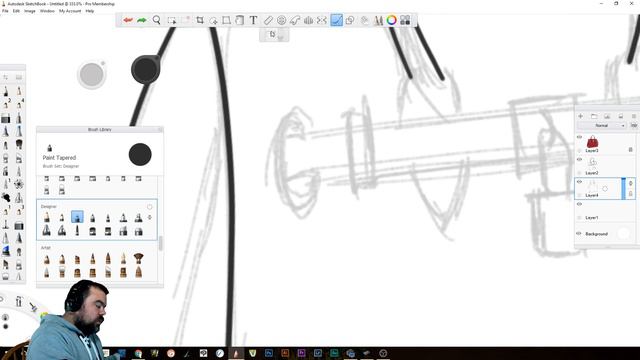Select the Text tool

tap(253, 20)
